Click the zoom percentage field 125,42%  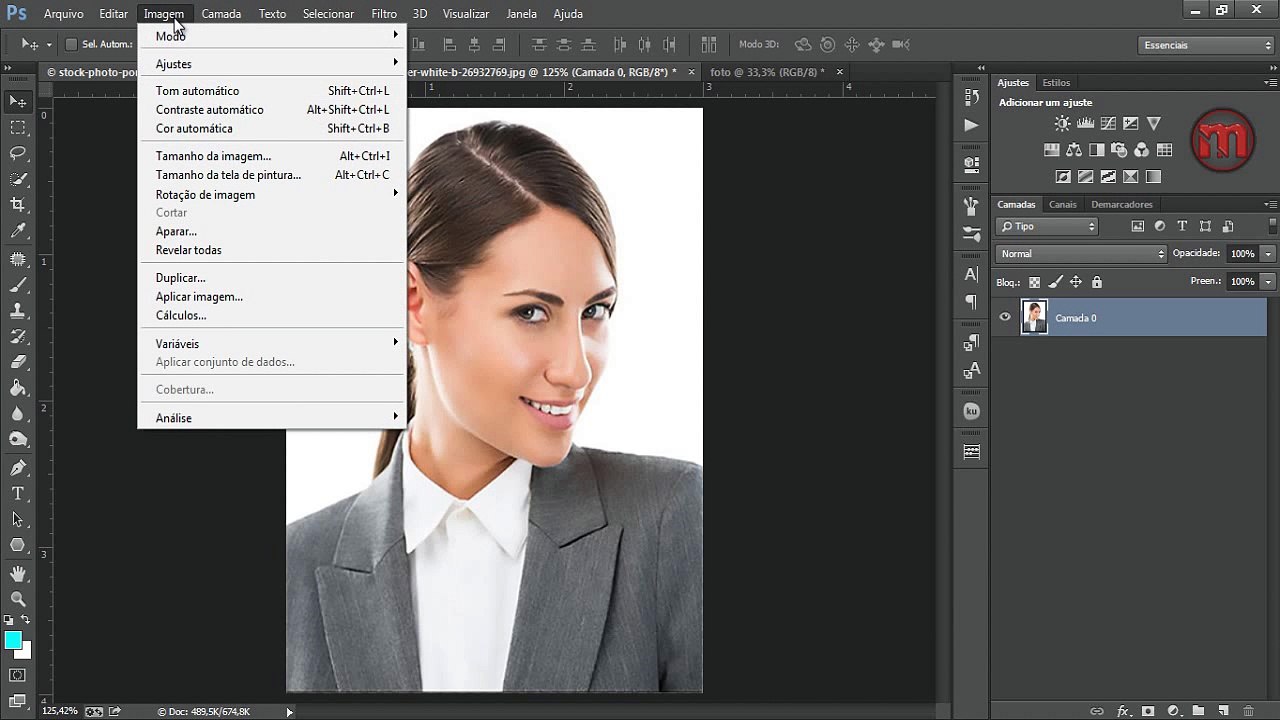coord(59,711)
